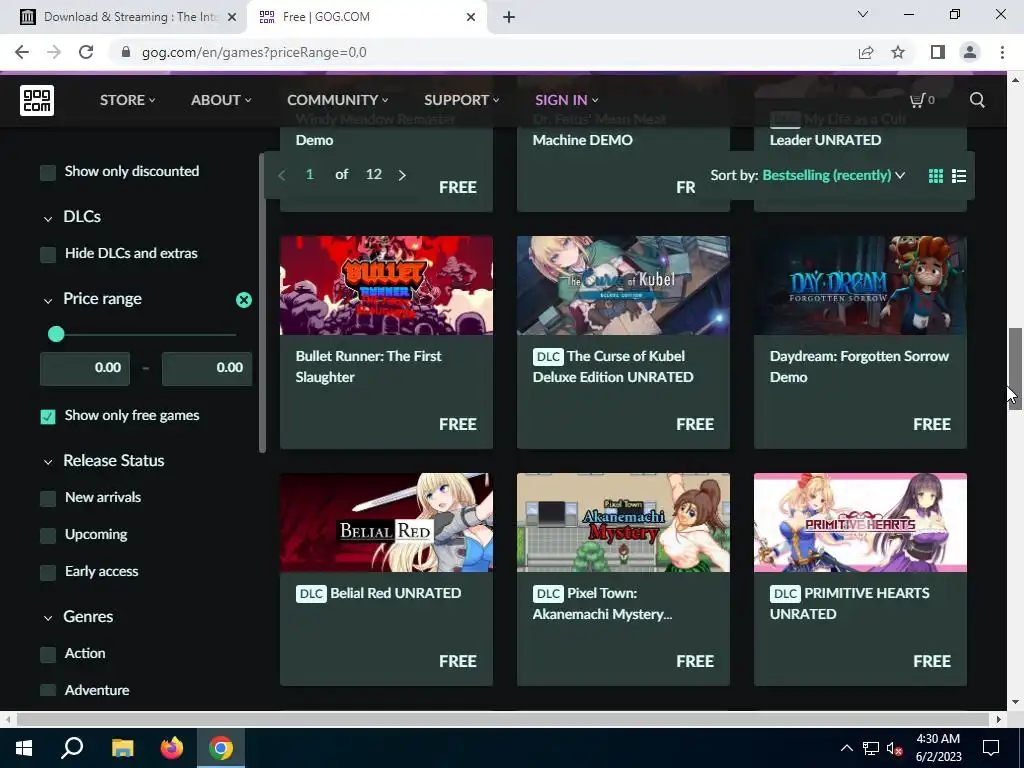The image size is (1024, 768).
Task: Enable Show only discounted checkbox
Action: [48, 172]
